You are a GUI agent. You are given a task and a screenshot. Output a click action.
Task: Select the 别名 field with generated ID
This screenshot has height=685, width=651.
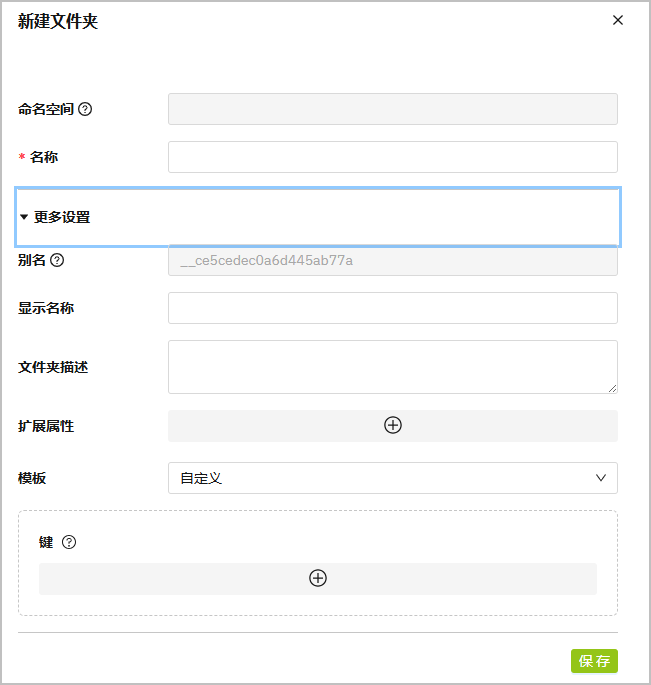(392, 261)
